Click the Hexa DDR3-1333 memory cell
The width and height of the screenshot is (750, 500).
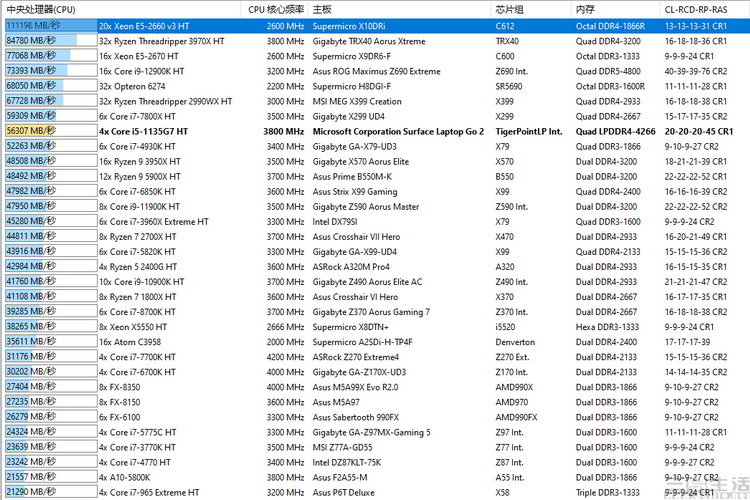click(606, 327)
